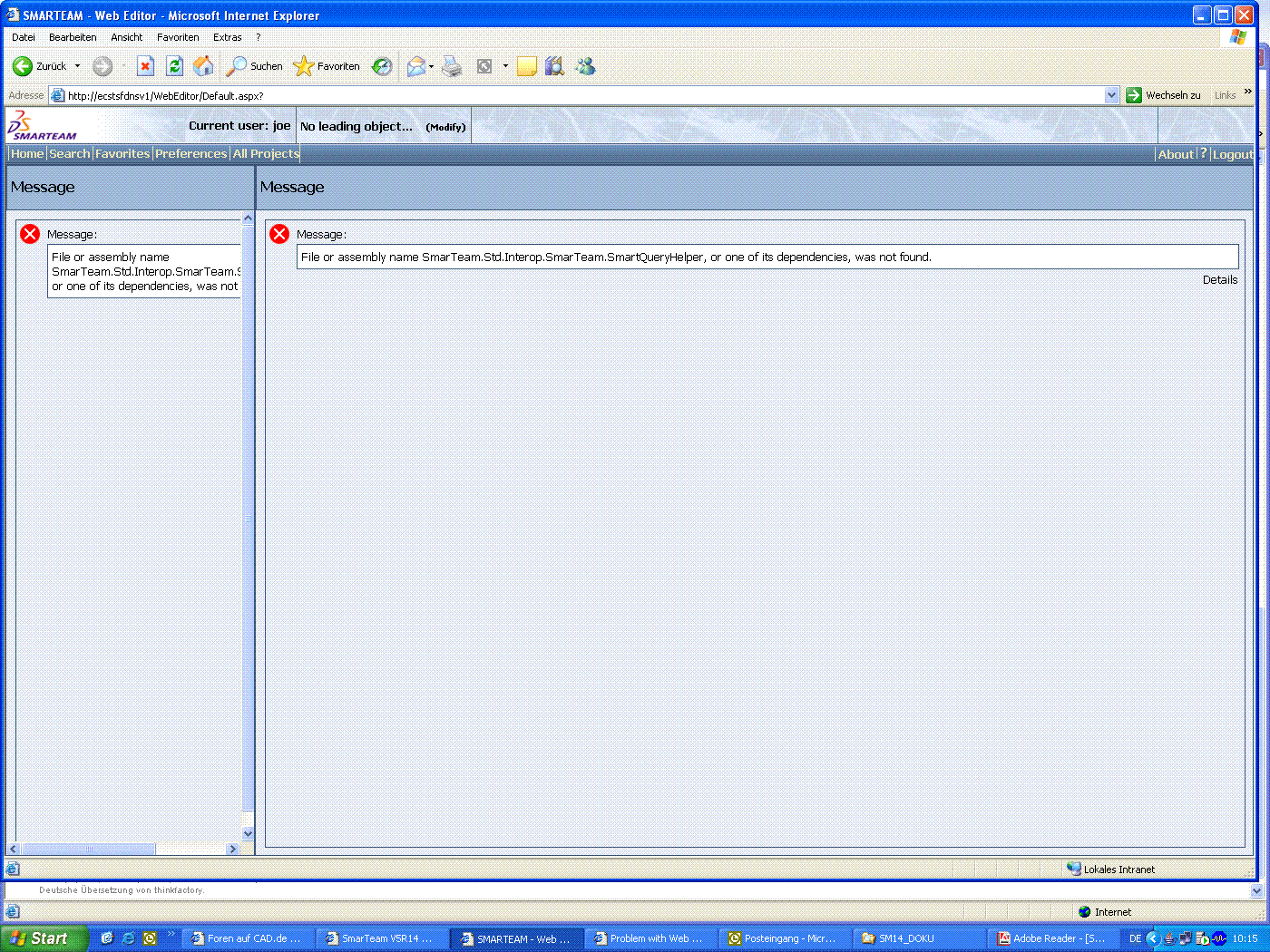Switch to SmarTeam V5R14 taskbar window
Image resolution: width=1270 pixels, height=952 pixels.
381,938
